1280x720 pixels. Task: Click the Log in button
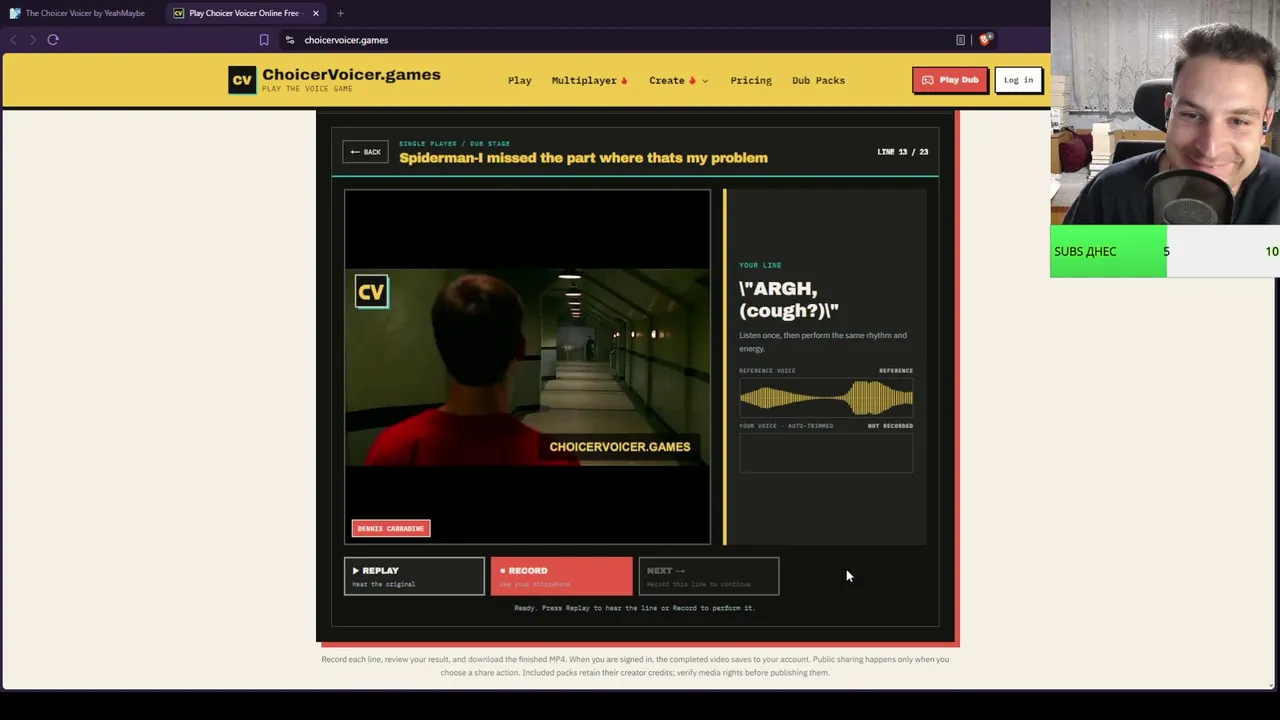[x=1018, y=80]
